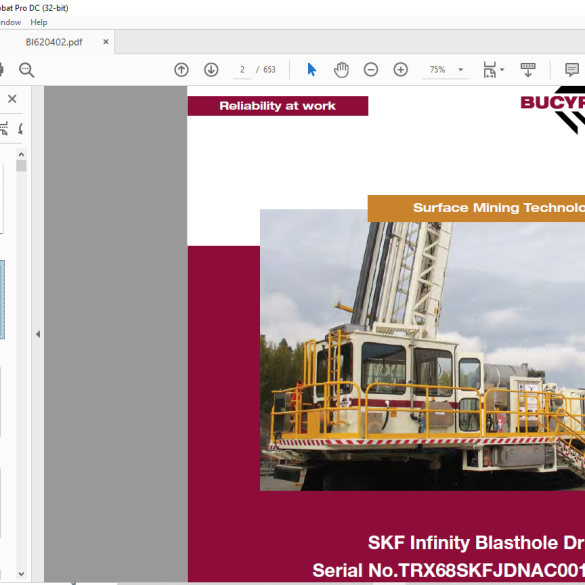
Task: Collapse the navigation pane with side arrow
Action: click(38, 334)
